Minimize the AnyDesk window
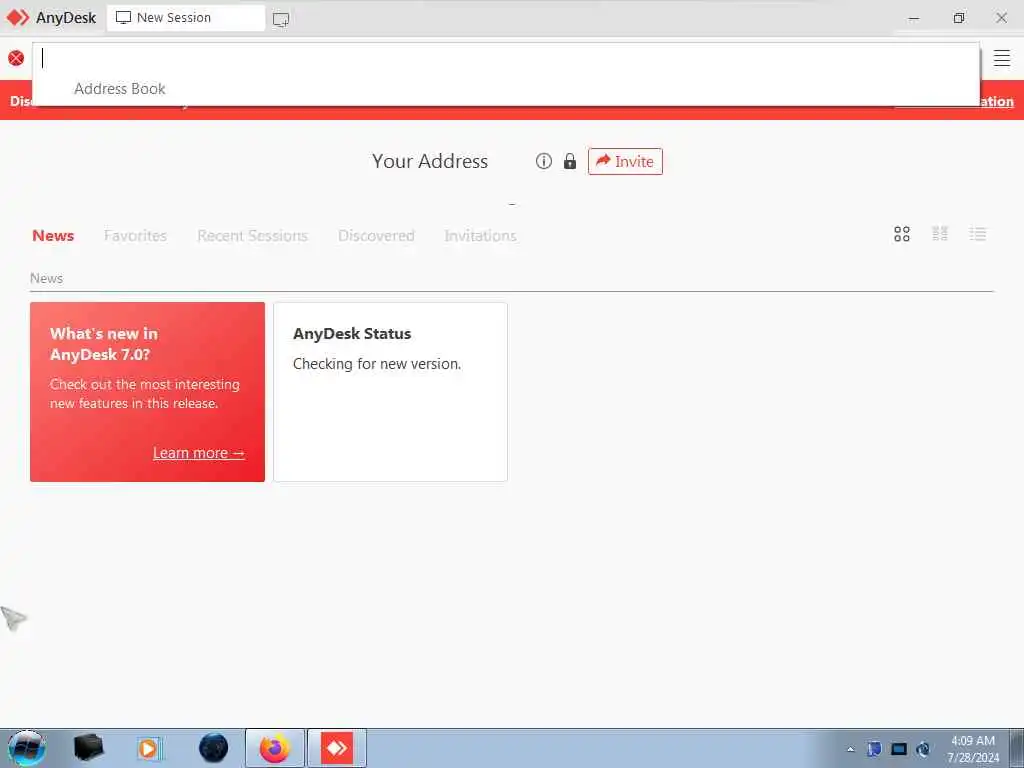This screenshot has width=1024, height=768. coord(914,18)
